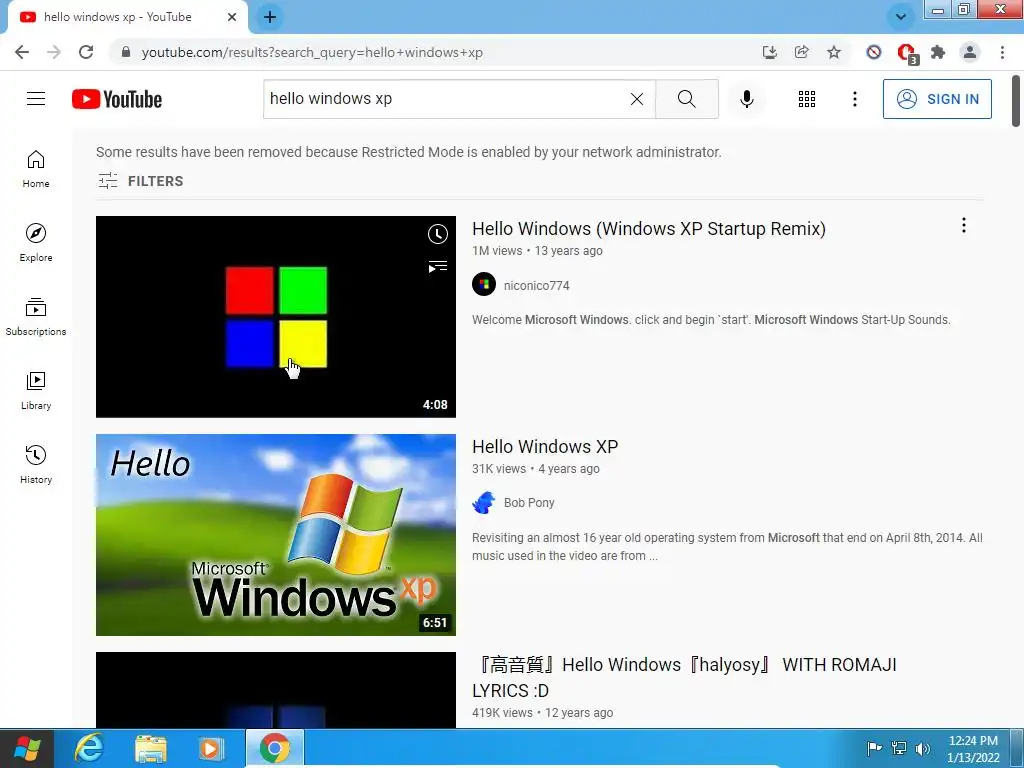Close the hello windows xp tab
1024x768 pixels.
[x=232, y=17]
